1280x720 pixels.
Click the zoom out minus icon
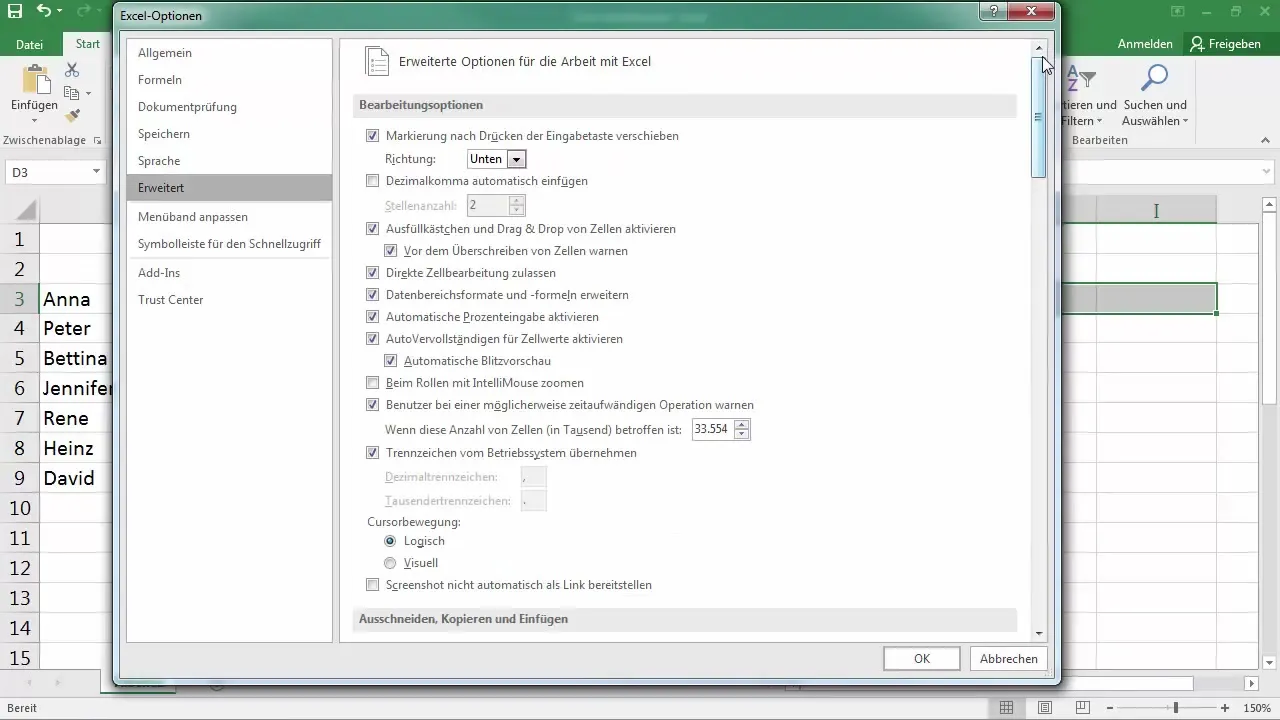coord(1109,707)
